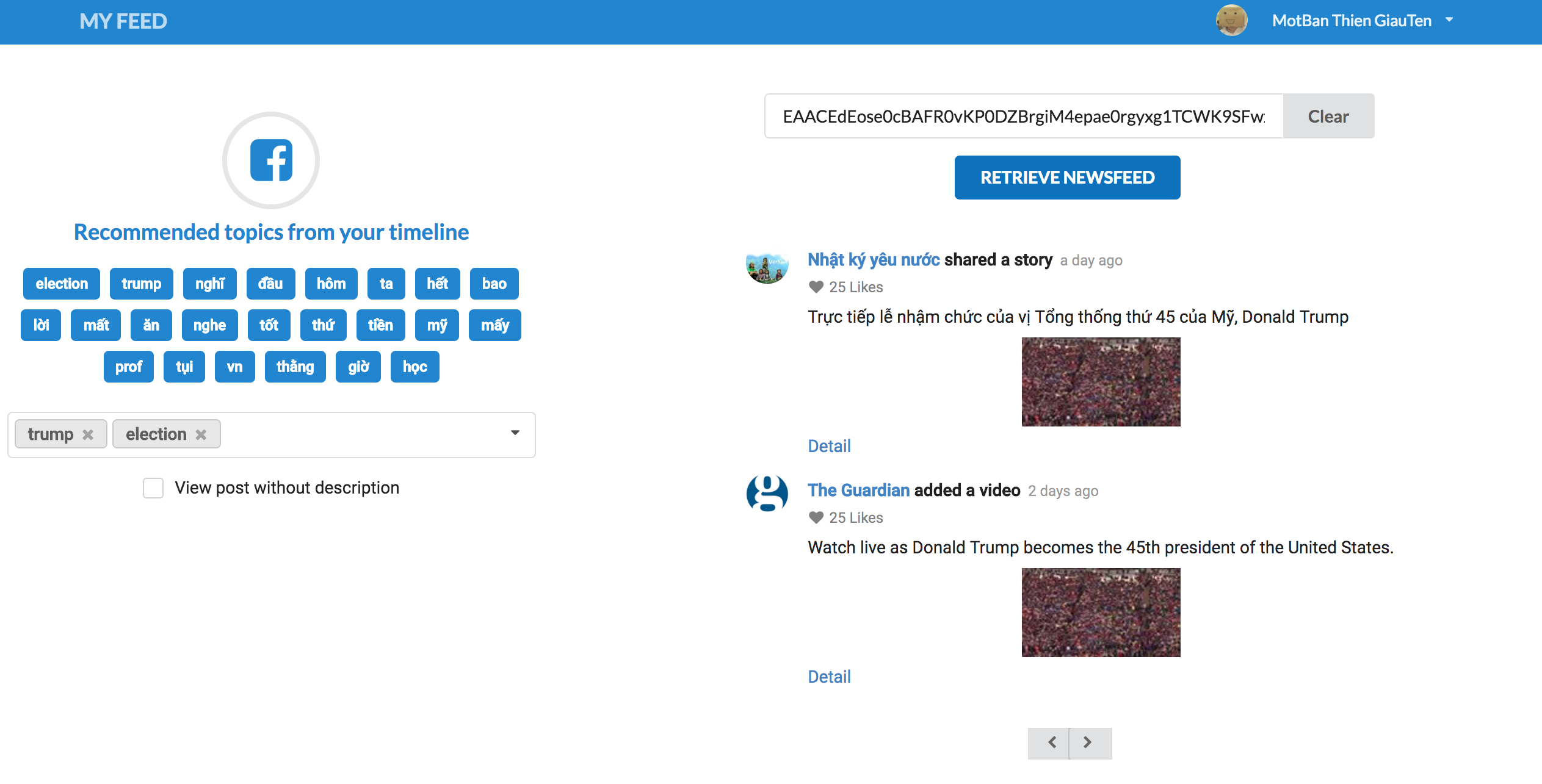This screenshot has width=1542, height=784.
Task: Remove the trump tag with x icon
Action: coord(88,434)
